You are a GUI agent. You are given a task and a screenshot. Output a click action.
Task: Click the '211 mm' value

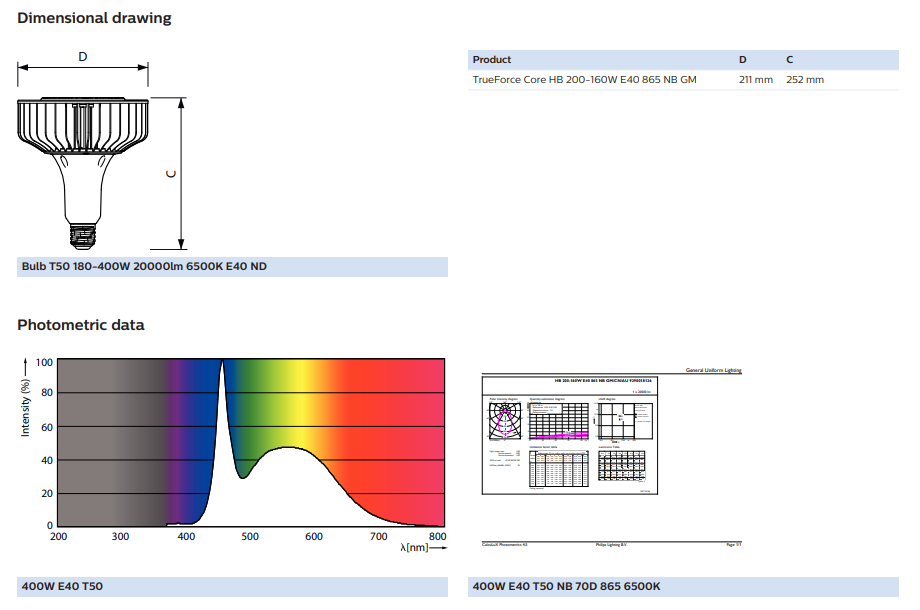point(756,80)
